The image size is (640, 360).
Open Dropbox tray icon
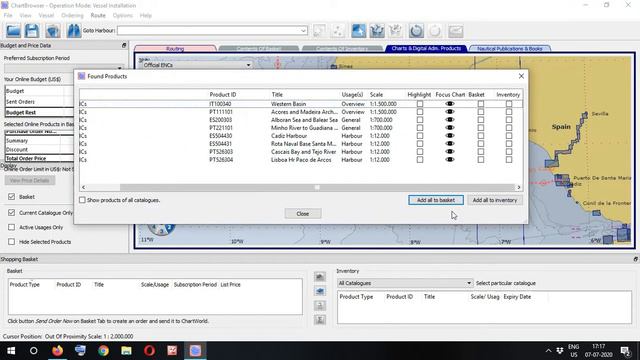(x=560, y=351)
